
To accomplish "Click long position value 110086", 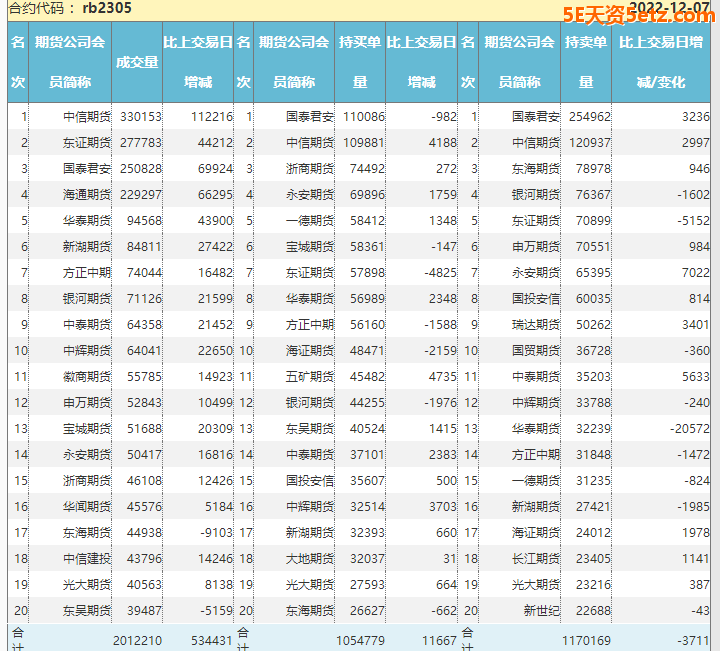I will coord(364,117).
